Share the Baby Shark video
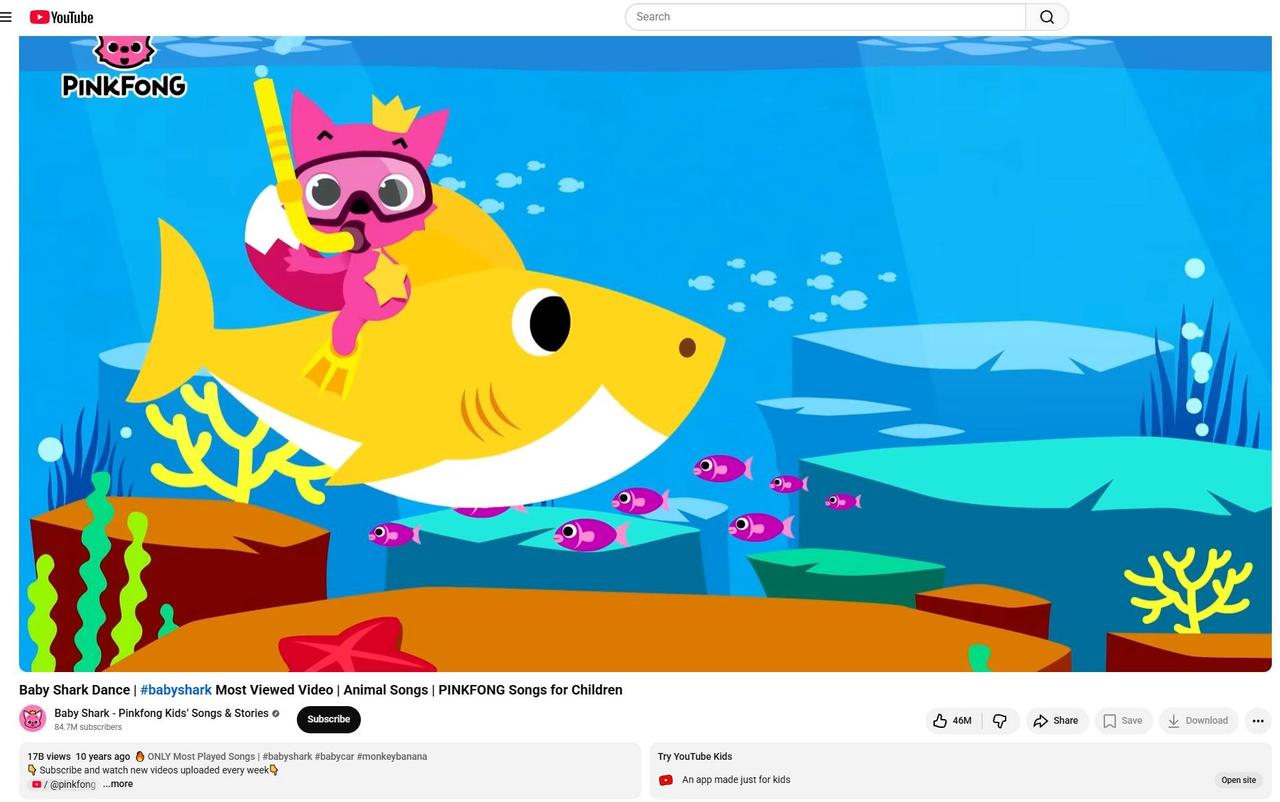 [1057, 720]
